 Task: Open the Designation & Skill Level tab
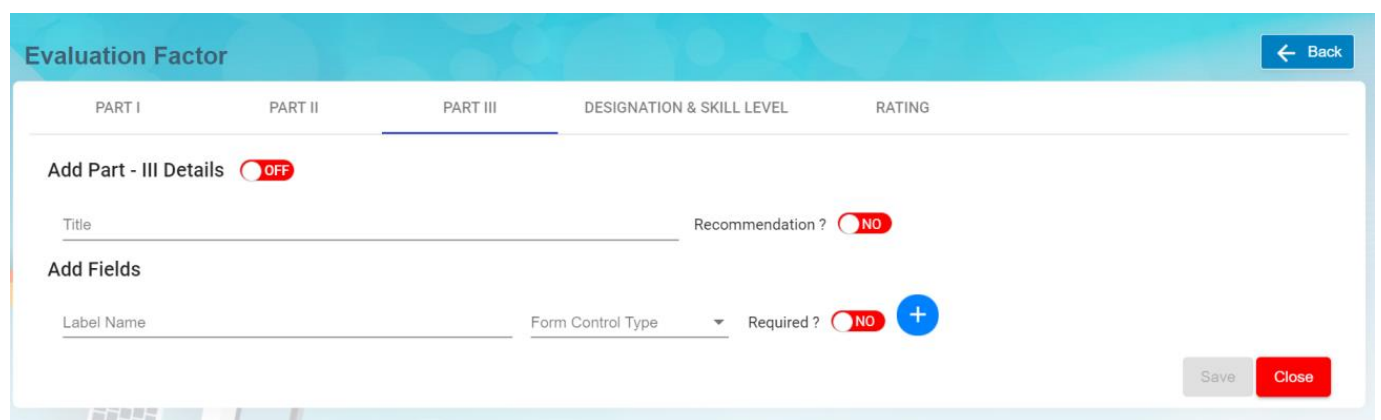click(686, 108)
